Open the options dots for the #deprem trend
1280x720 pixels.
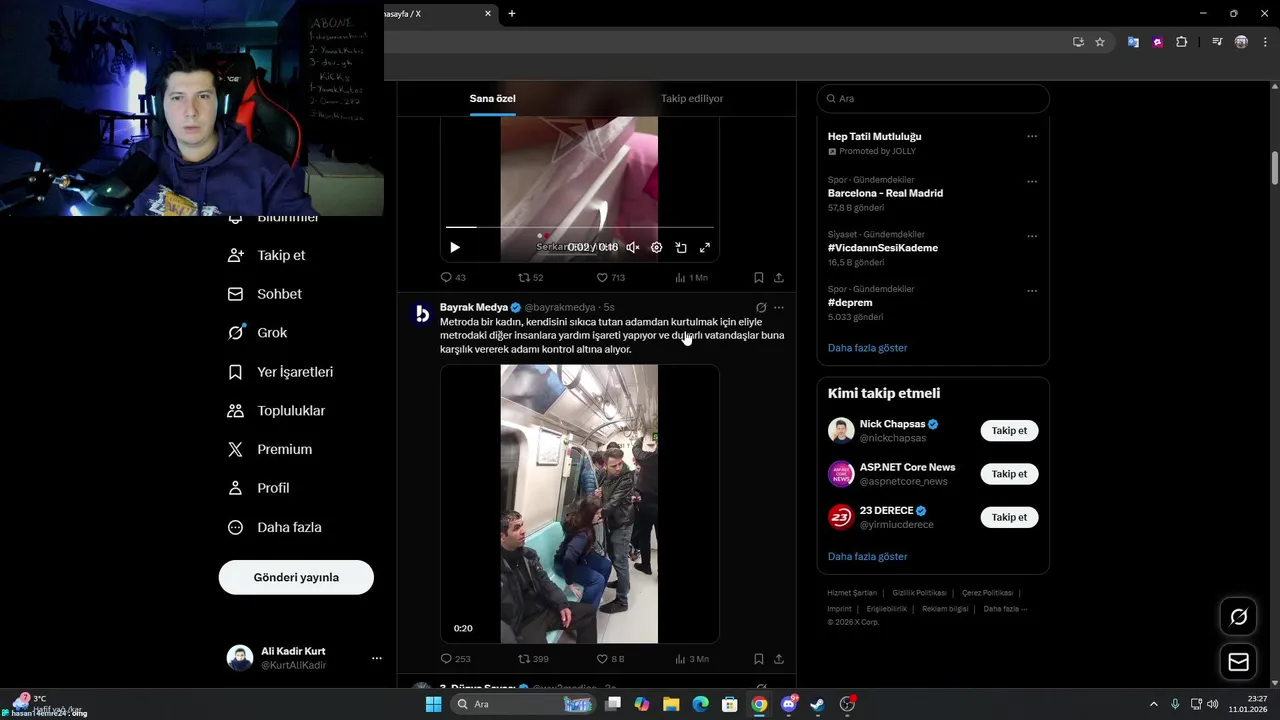(x=1032, y=291)
